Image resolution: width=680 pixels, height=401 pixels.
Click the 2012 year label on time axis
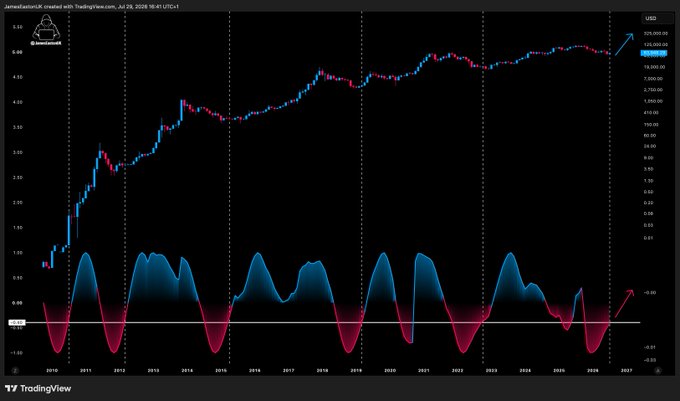(x=119, y=371)
